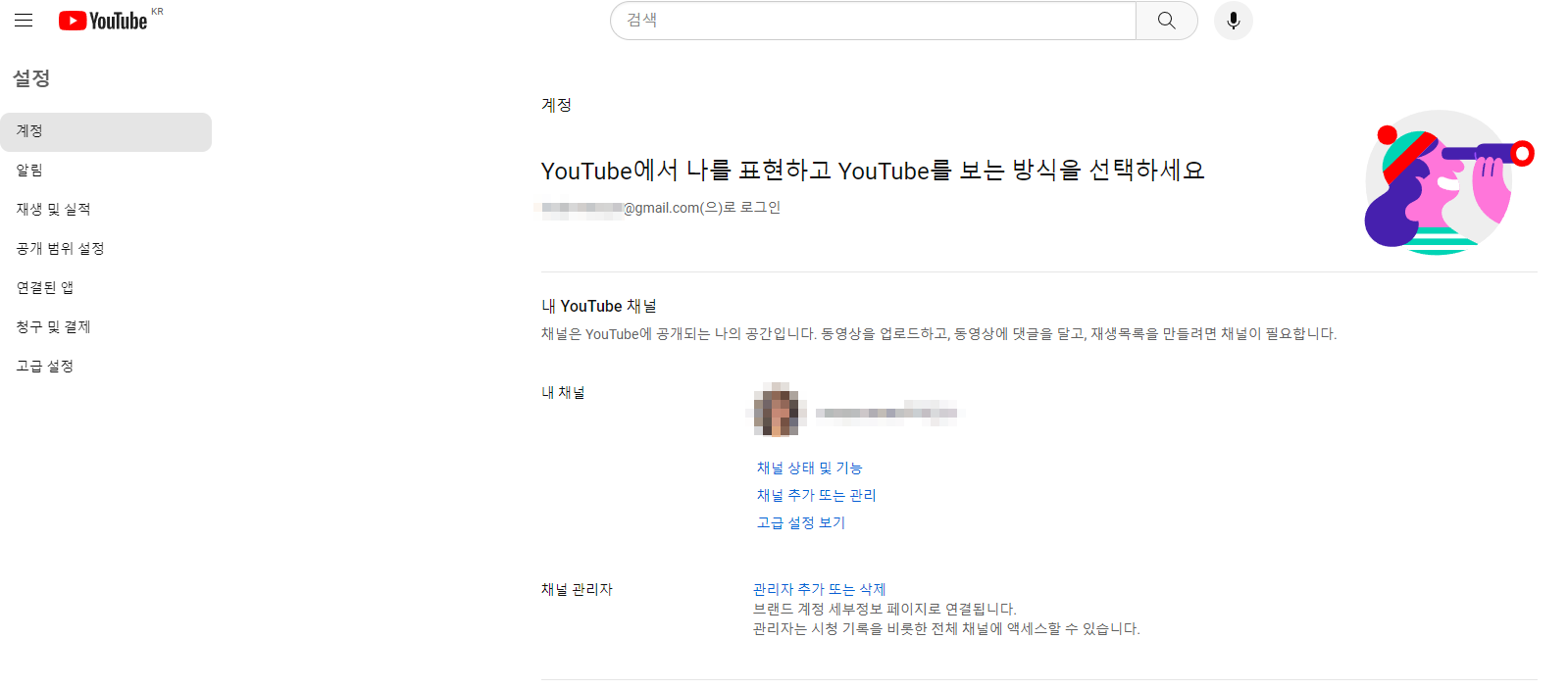The image size is (1568, 689).
Task: Click the gmail.com login email text
Action: click(x=661, y=208)
